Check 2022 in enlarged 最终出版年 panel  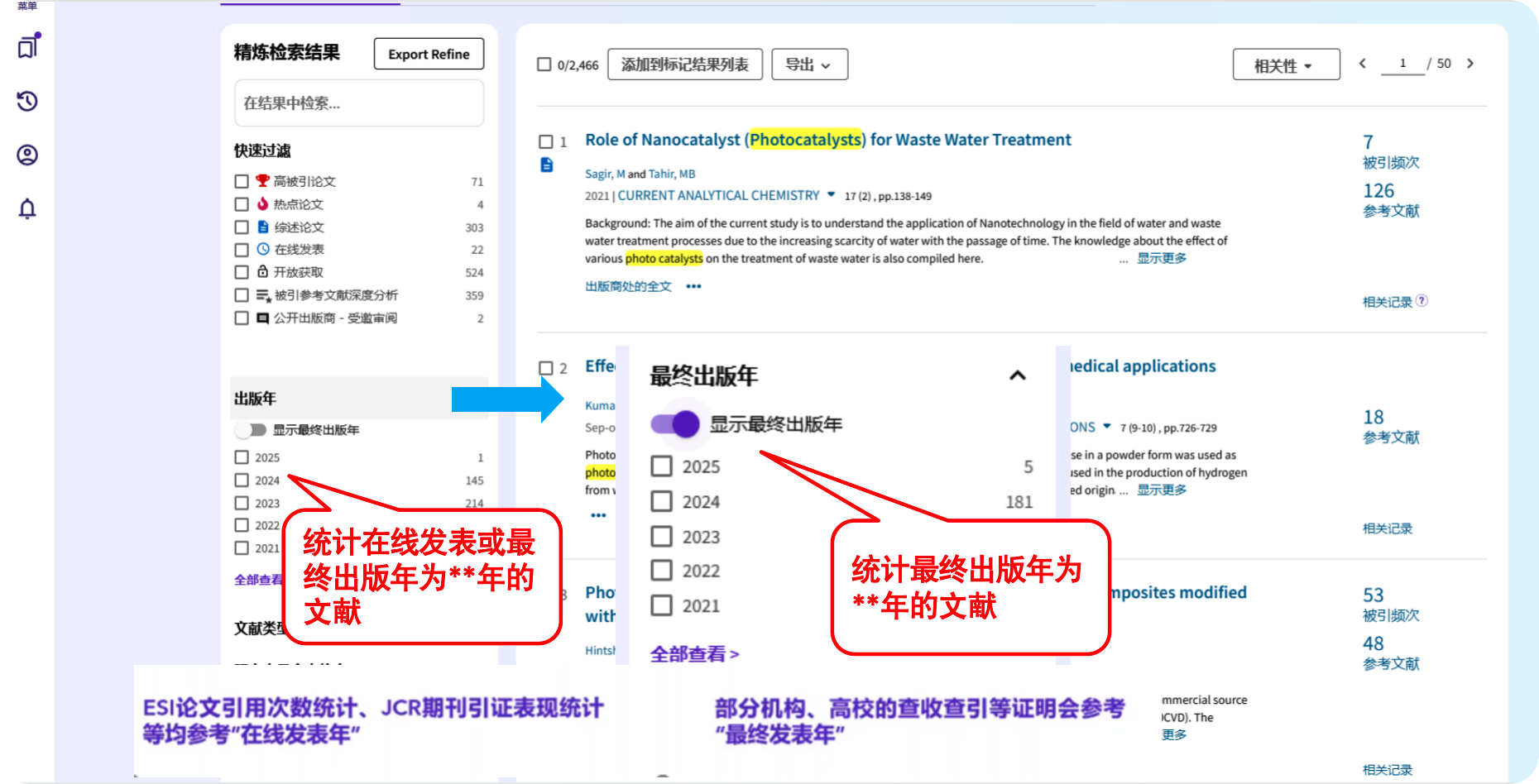coord(662,571)
